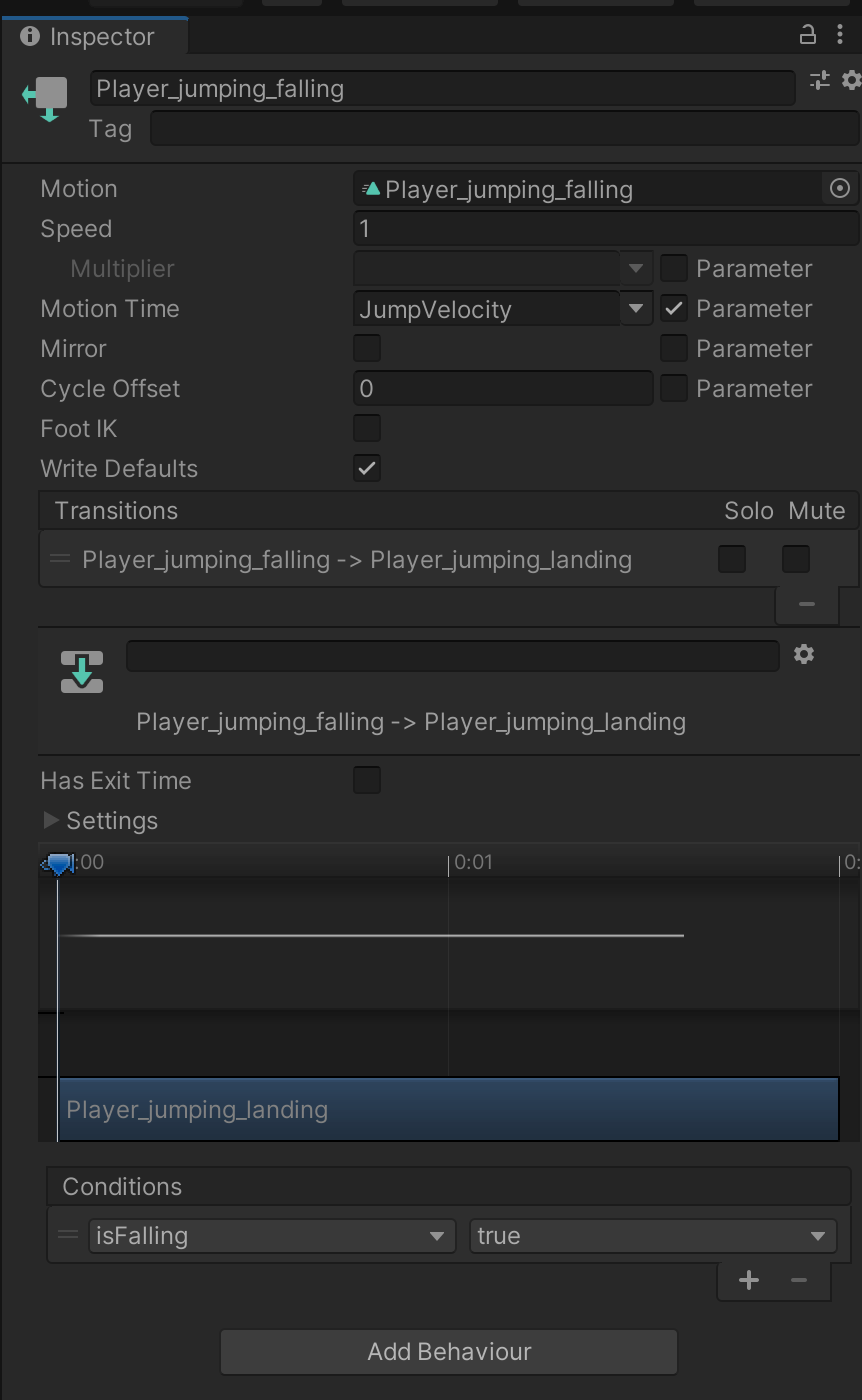The width and height of the screenshot is (862, 1400).
Task: Open the isFalling condition parameter dropdown
Action: click(x=272, y=1235)
